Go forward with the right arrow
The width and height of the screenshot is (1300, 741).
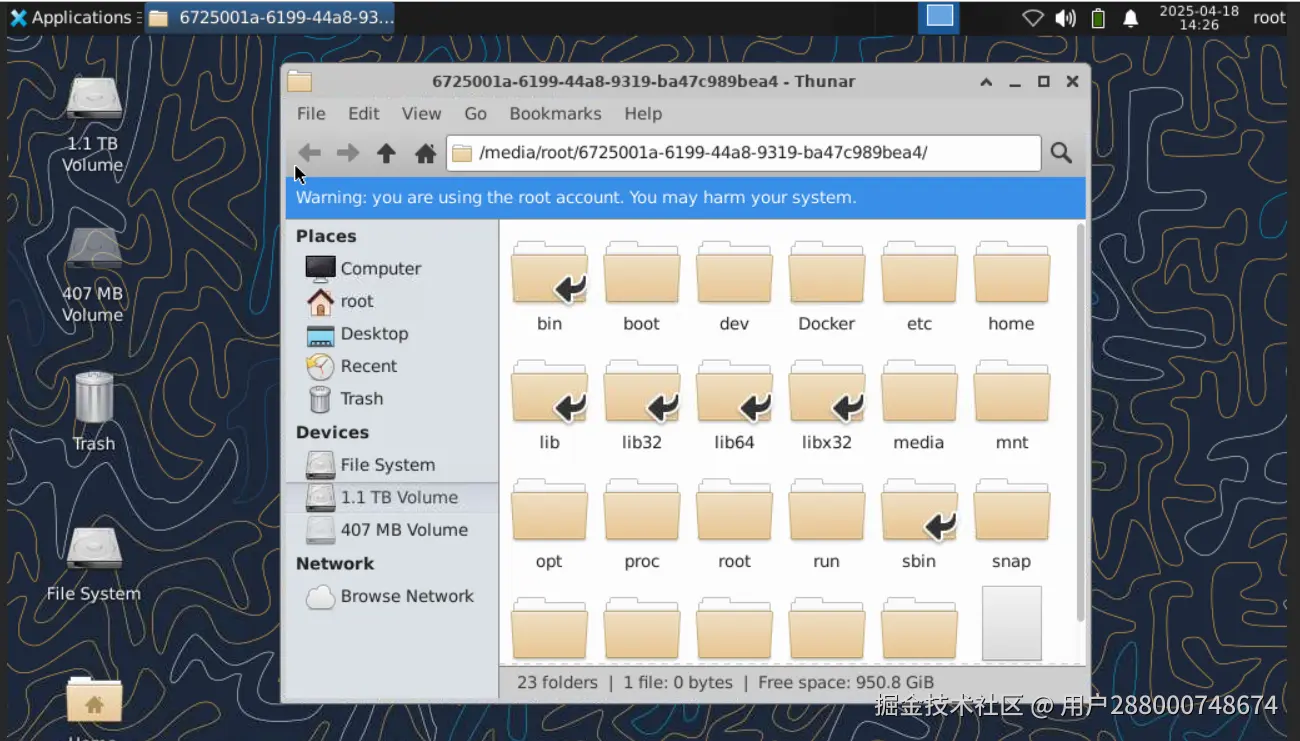point(348,153)
